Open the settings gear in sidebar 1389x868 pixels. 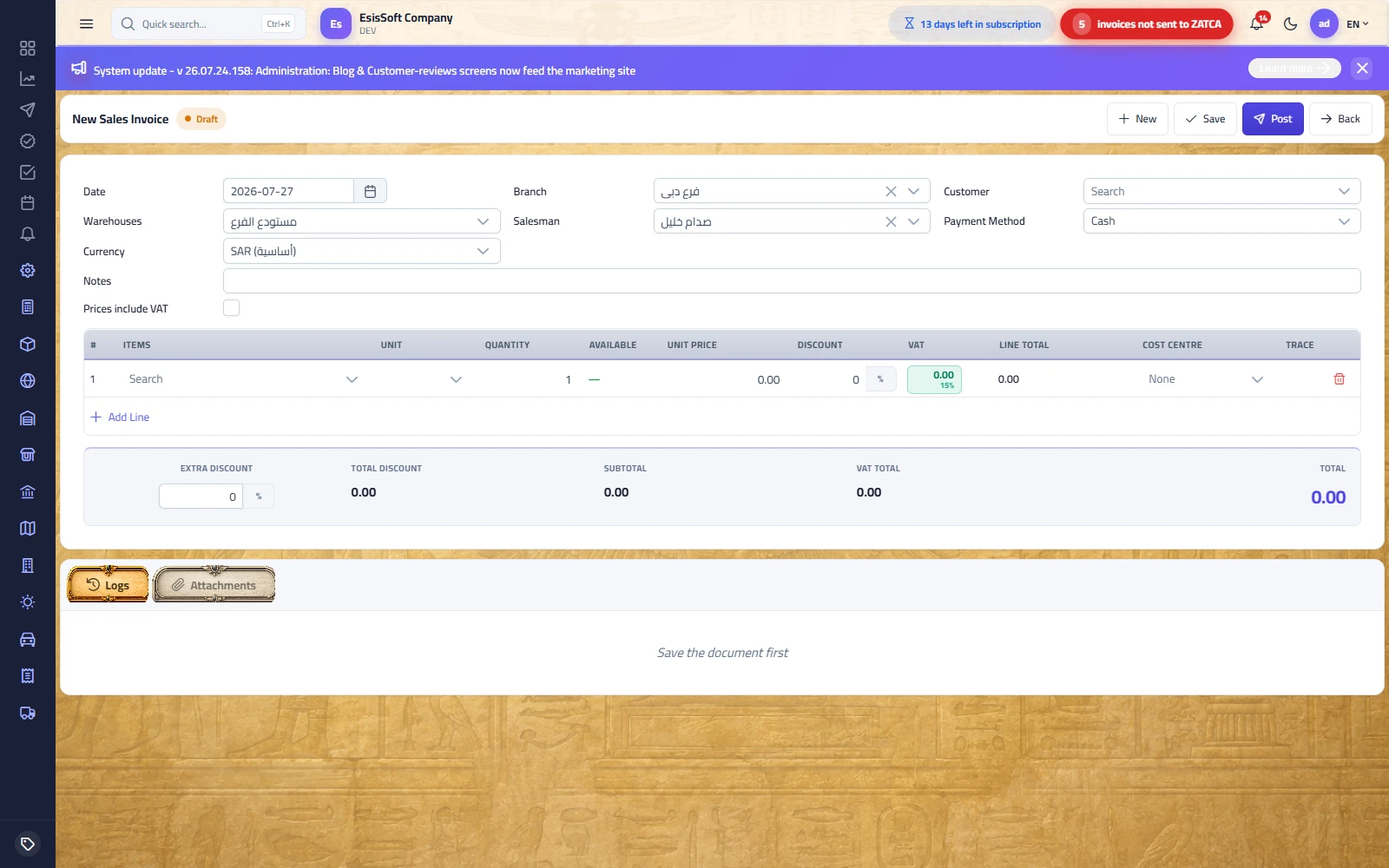coord(28,271)
